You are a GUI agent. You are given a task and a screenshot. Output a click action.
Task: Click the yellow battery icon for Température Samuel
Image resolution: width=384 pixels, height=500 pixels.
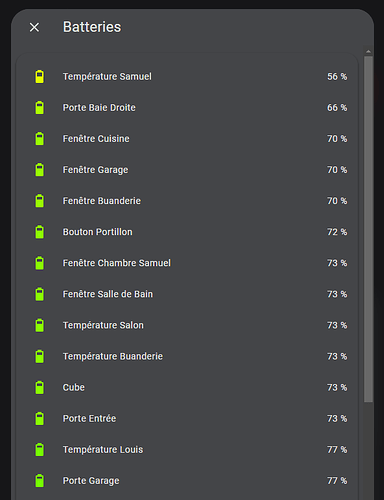point(39,76)
